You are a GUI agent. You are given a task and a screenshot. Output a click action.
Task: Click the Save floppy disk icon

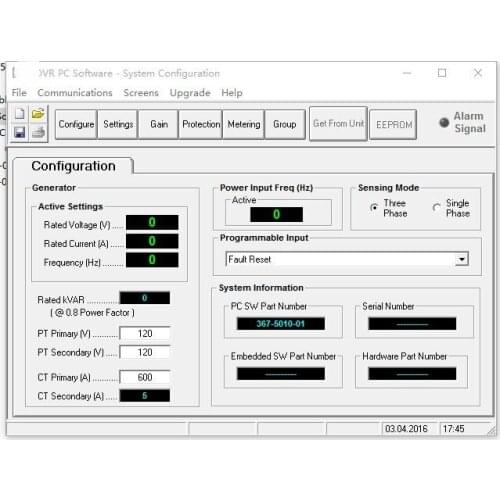click(x=20, y=133)
